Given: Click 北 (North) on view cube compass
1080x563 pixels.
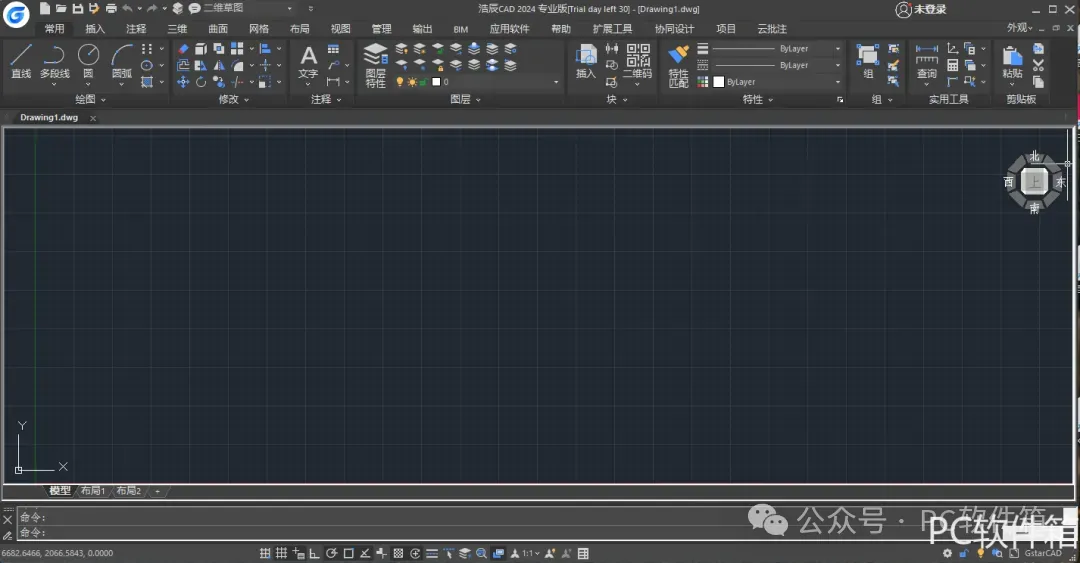Looking at the screenshot, I should pyautogui.click(x=1034, y=157).
